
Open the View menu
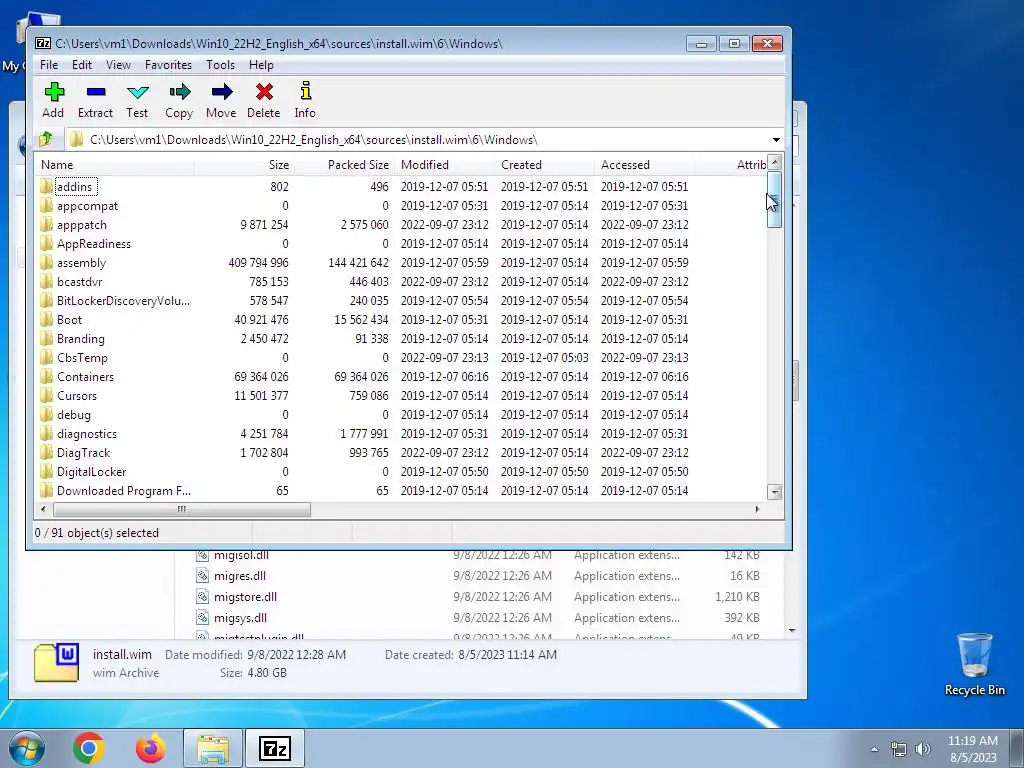tap(118, 65)
